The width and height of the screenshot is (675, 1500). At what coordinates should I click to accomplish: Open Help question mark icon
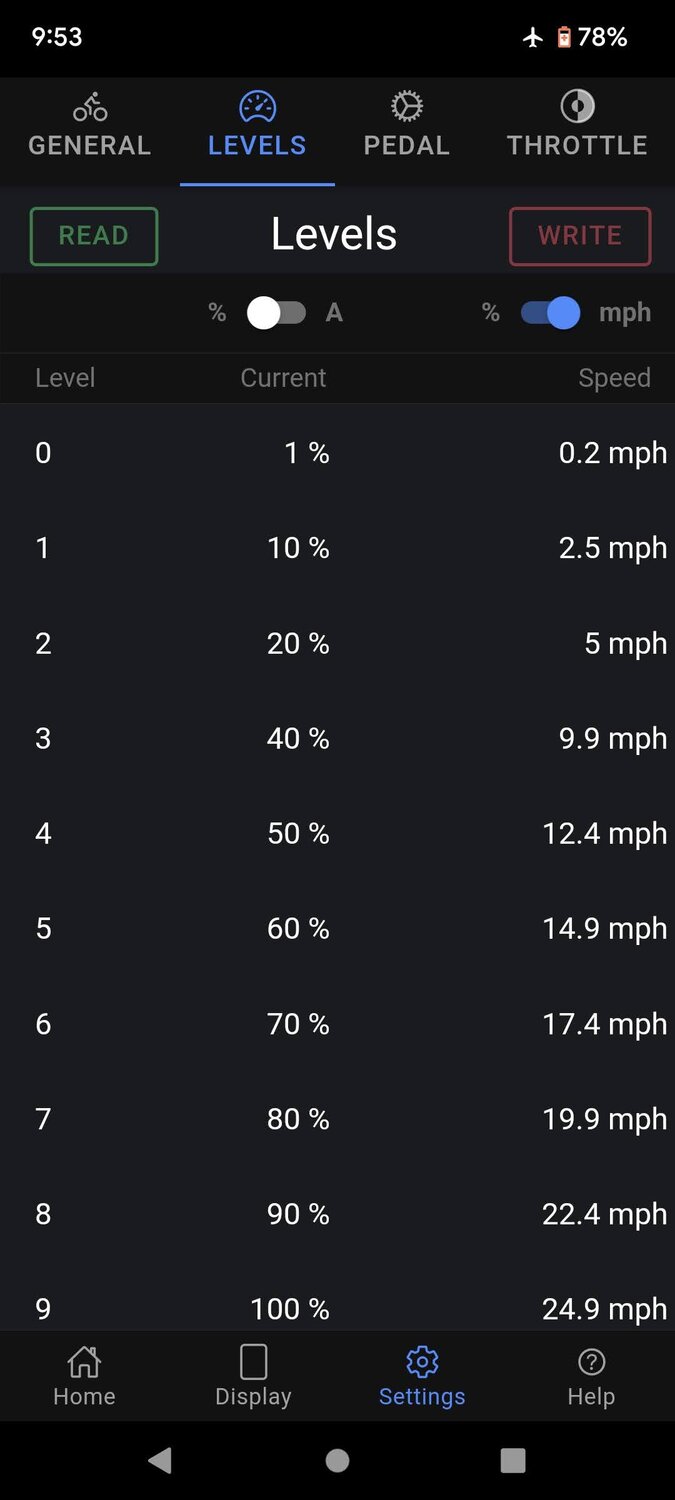[591, 1361]
